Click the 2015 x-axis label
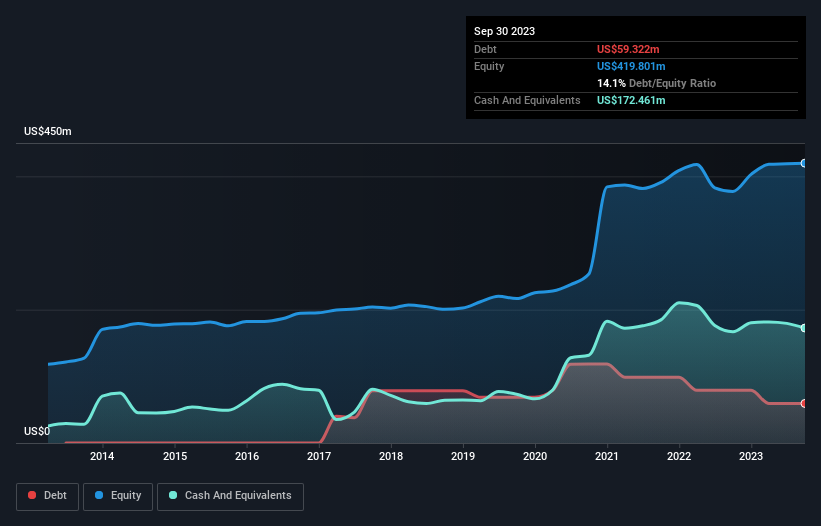821x526 pixels. click(175, 456)
